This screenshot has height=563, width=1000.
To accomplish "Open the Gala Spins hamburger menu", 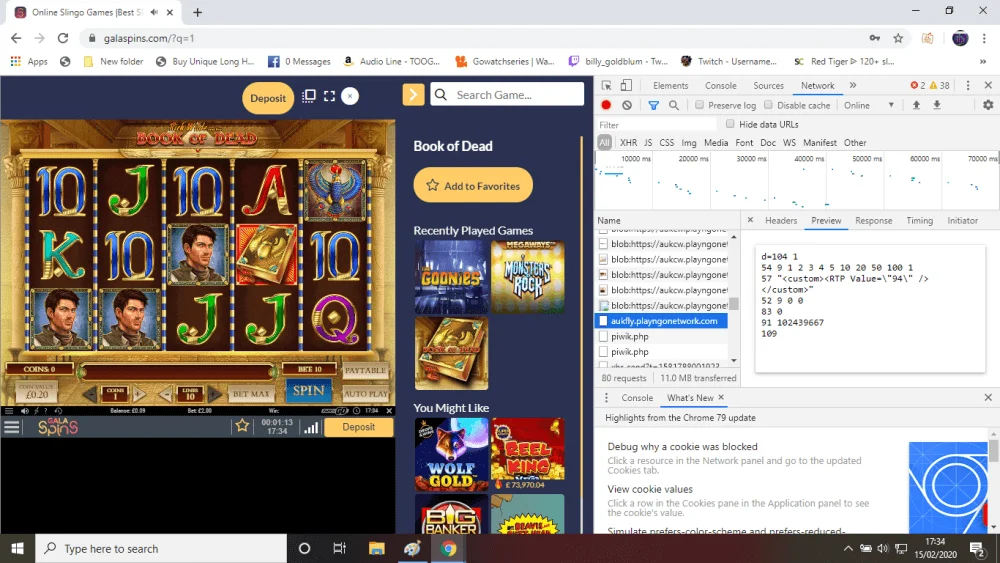I will point(11,427).
